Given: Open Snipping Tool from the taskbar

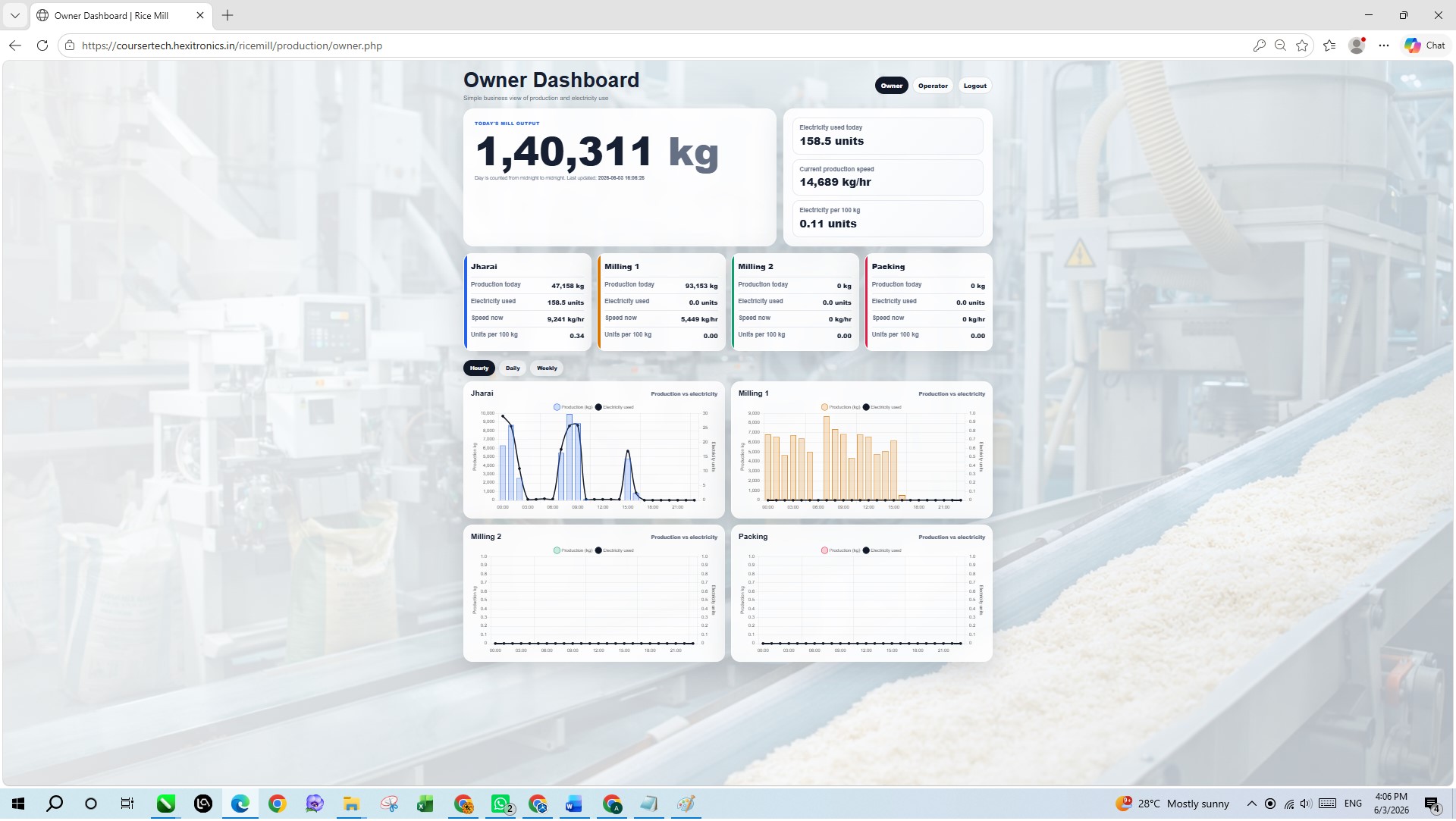Looking at the screenshot, I should [389, 804].
